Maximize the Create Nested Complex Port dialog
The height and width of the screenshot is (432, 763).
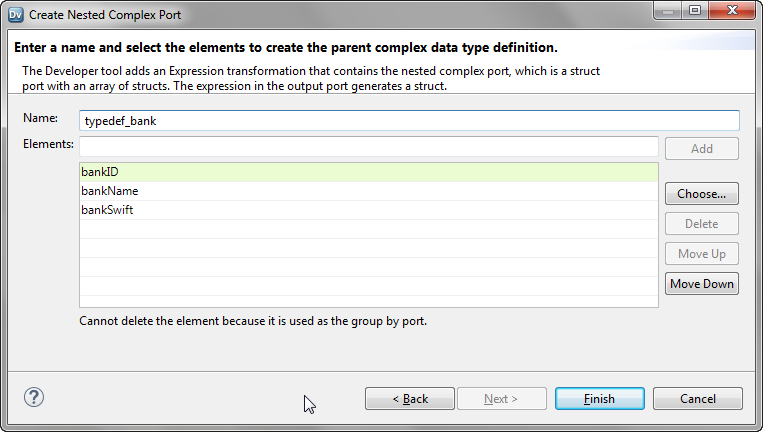[x=694, y=11]
